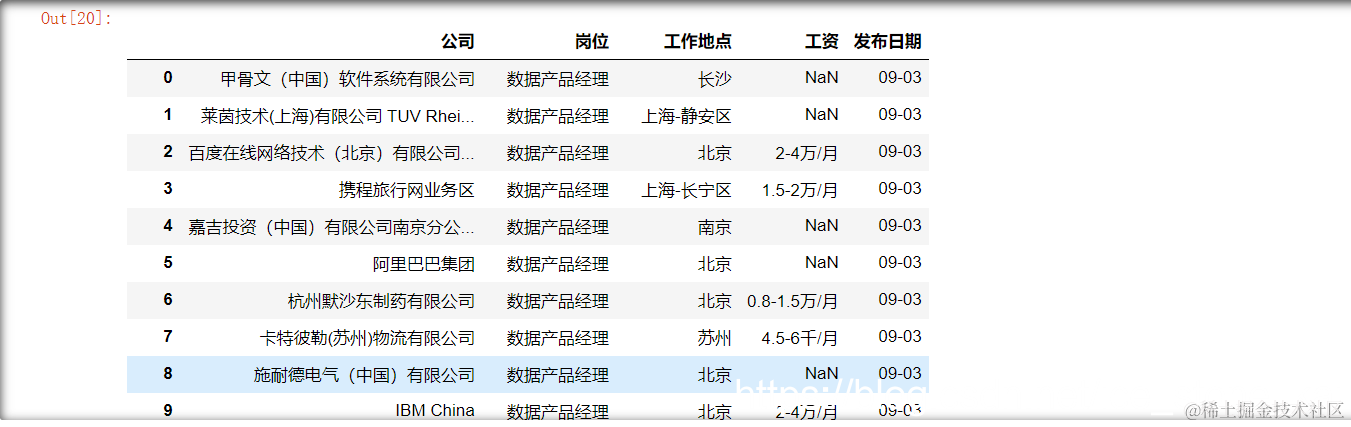Click 北京 in the 施耐德电气 row
Screen dimensions: 1351x427
[x=715, y=375]
